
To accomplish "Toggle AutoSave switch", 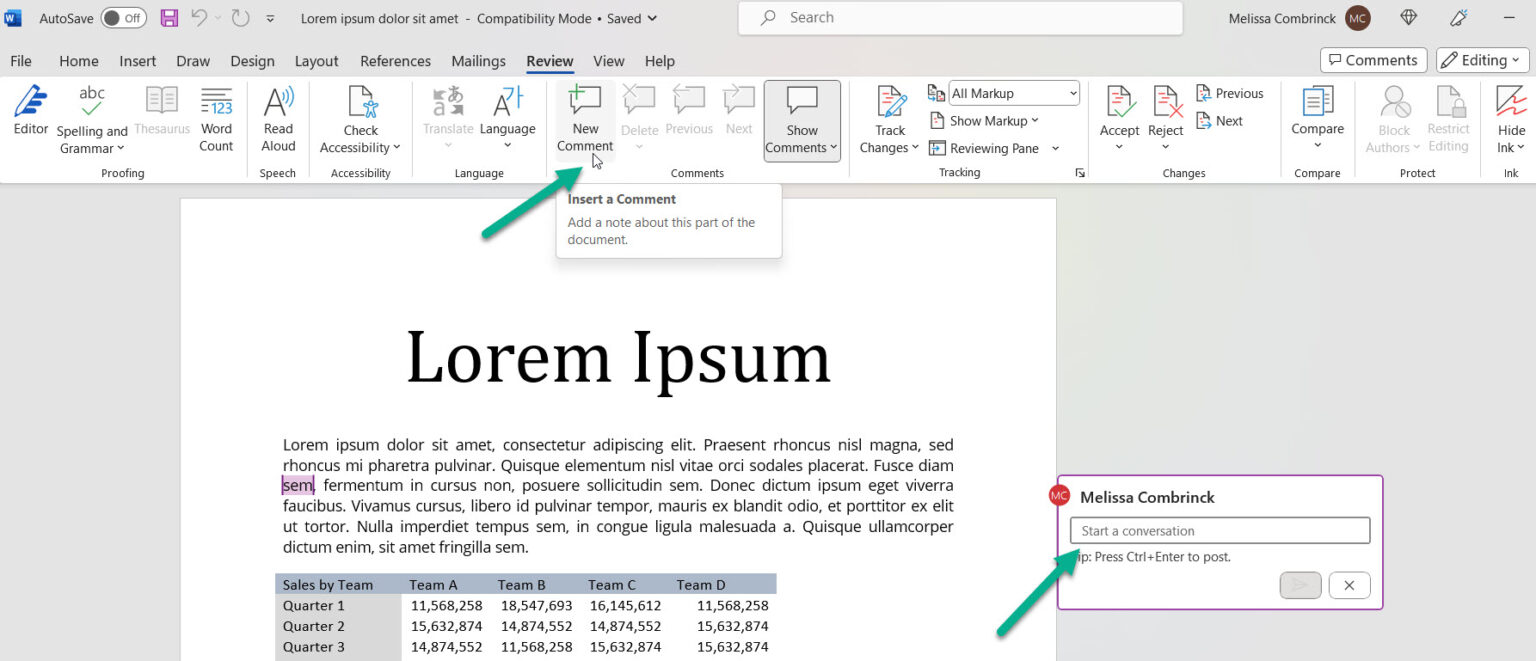I will pyautogui.click(x=123, y=18).
